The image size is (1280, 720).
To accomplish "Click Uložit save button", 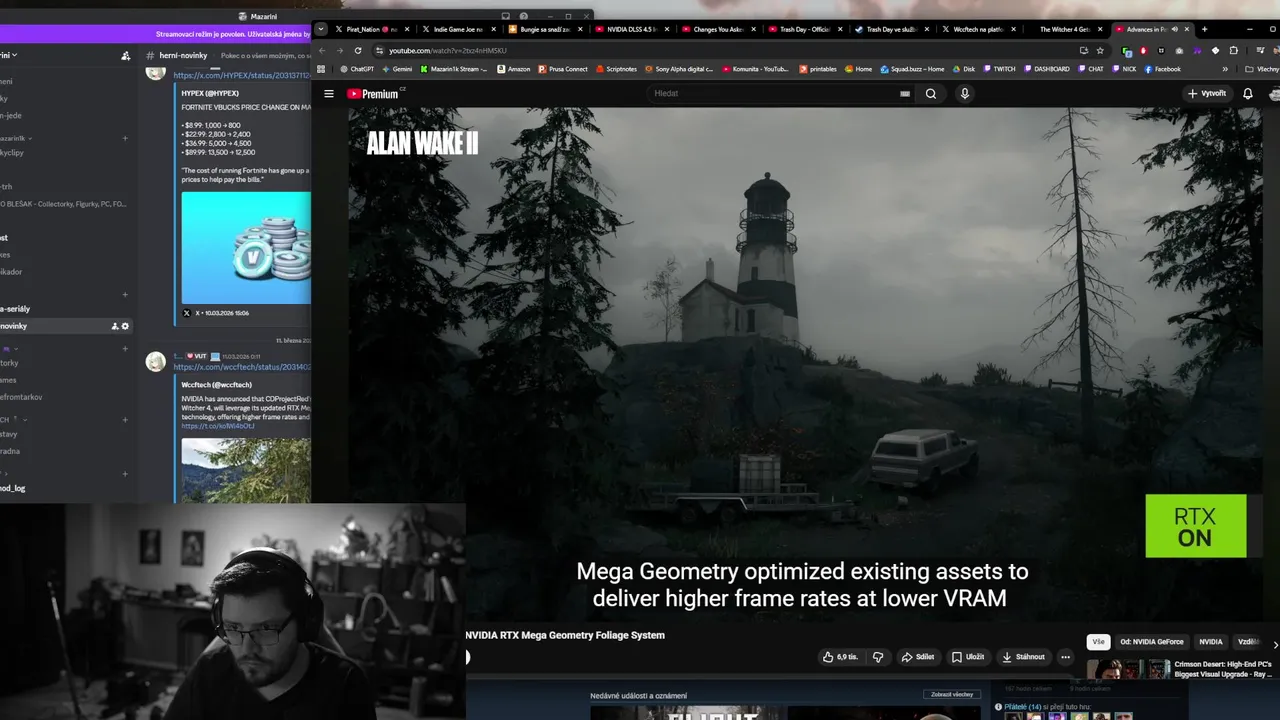I will click(x=968, y=657).
